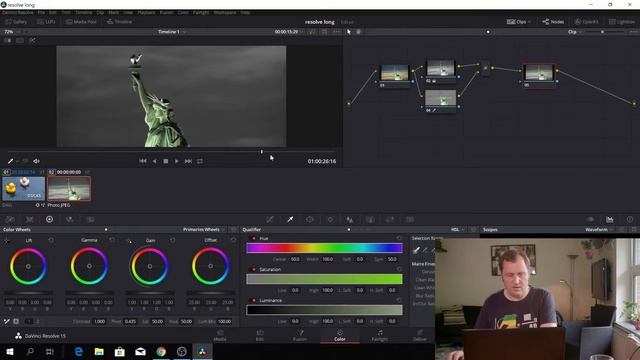Go to the Deliver page tab
This screenshot has height=360, width=640.
pos(420,336)
